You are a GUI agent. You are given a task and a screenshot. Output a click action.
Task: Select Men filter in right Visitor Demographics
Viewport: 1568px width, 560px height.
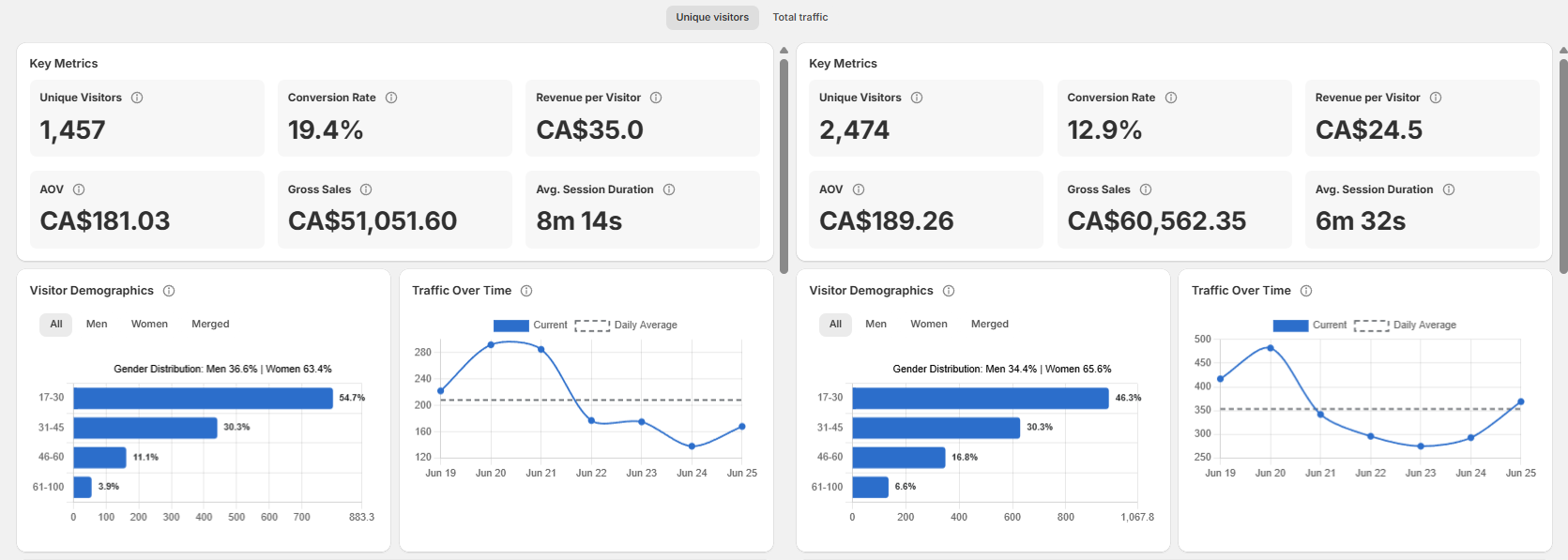coord(875,325)
